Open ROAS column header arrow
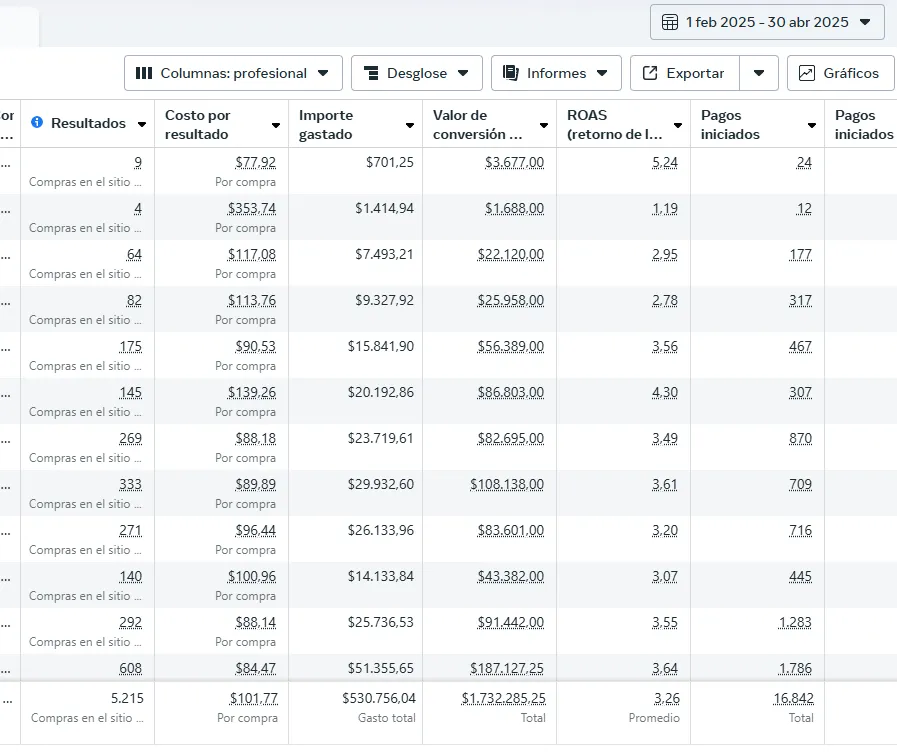 pyautogui.click(x=678, y=125)
